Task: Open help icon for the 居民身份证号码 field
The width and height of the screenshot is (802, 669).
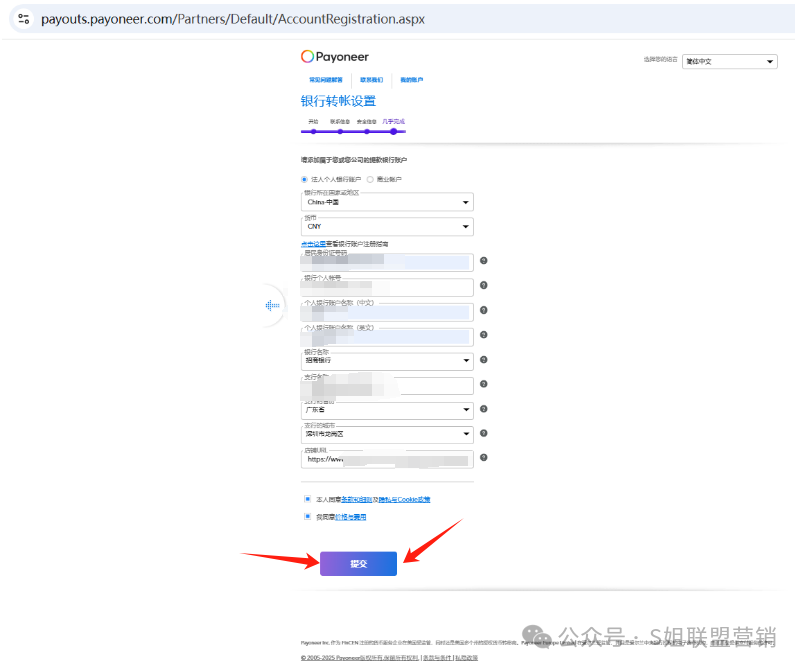Action: coord(483,261)
